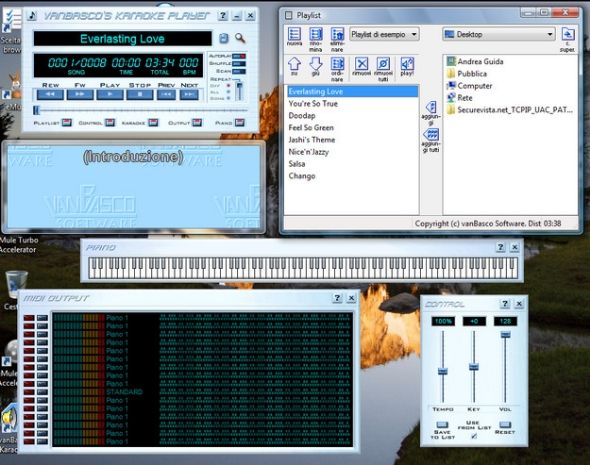The width and height of the screenshot is (590, 465).
Task: Click the Tempo slider handle
Action: click(x=443, y=371)
